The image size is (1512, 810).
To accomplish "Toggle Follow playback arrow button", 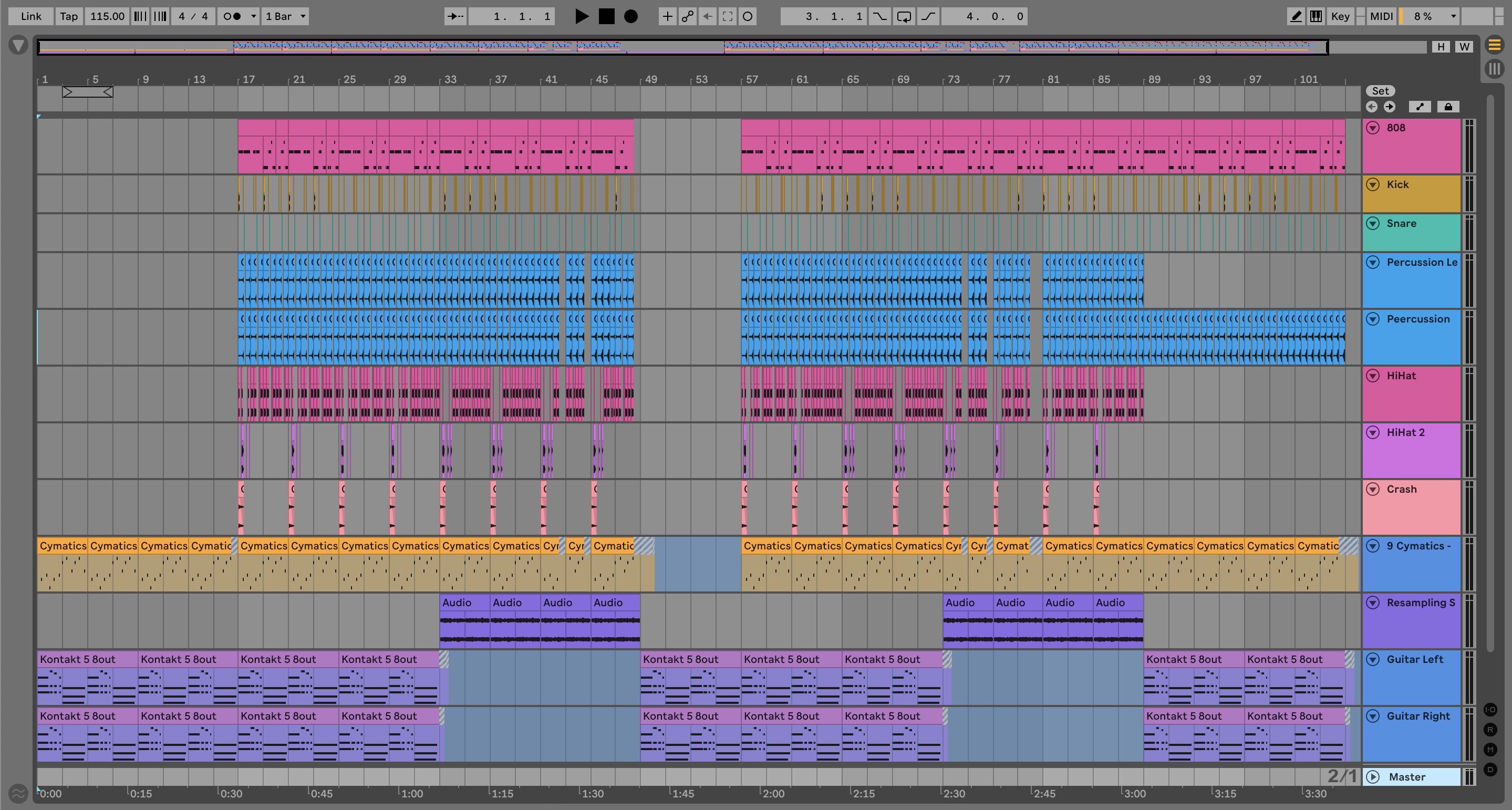I will pos(454,16).
